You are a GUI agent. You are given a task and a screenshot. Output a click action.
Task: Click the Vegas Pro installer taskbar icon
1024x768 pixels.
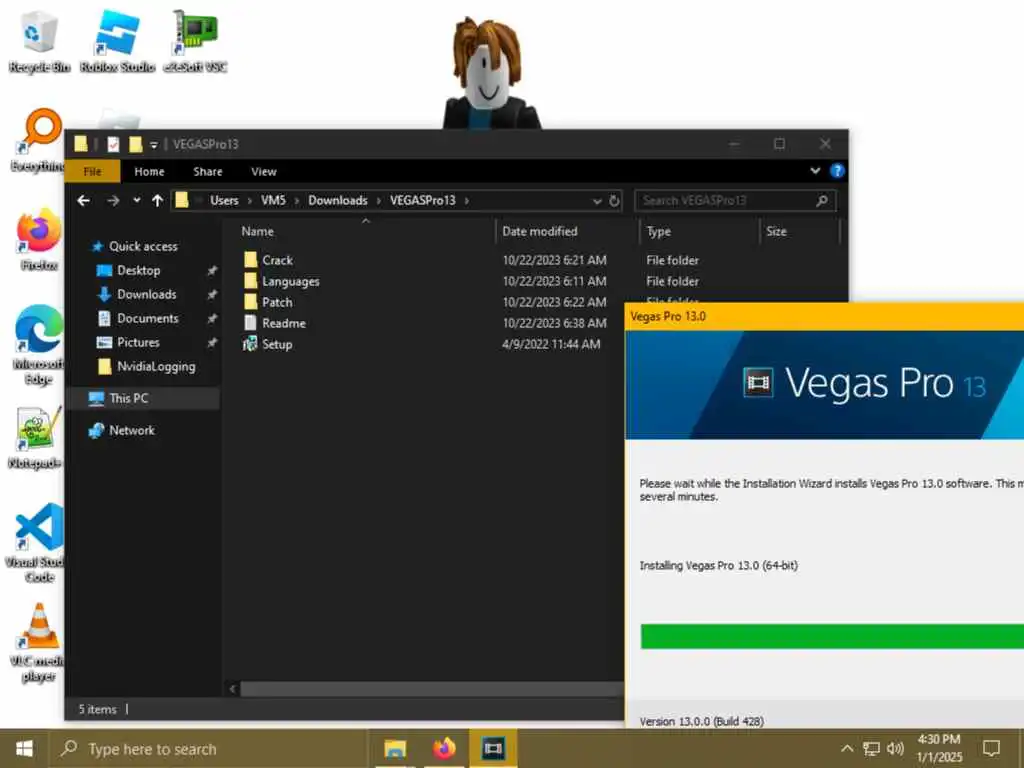(493, 748)
